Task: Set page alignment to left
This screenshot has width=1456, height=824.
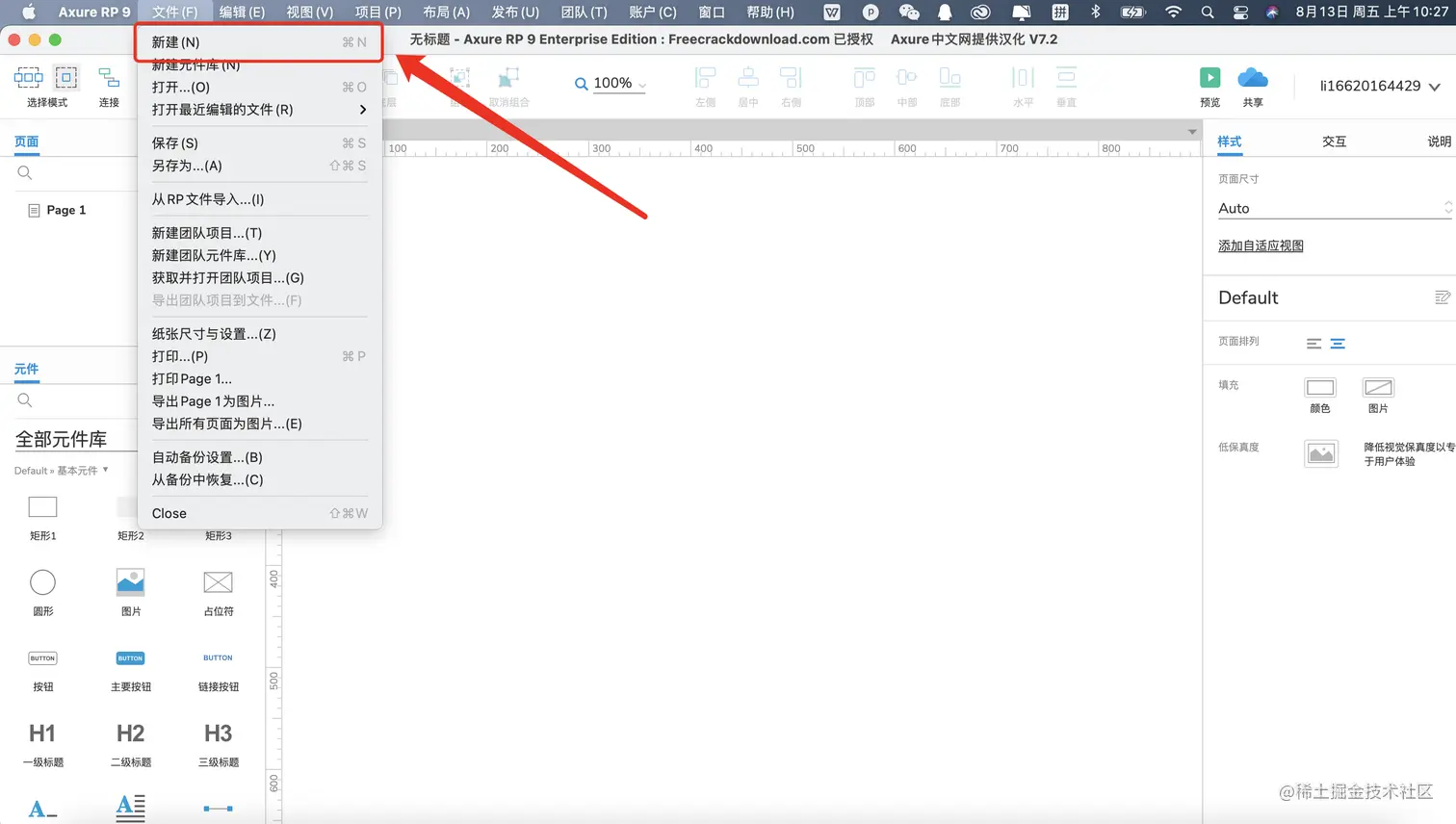Action: pos(1313,344)
